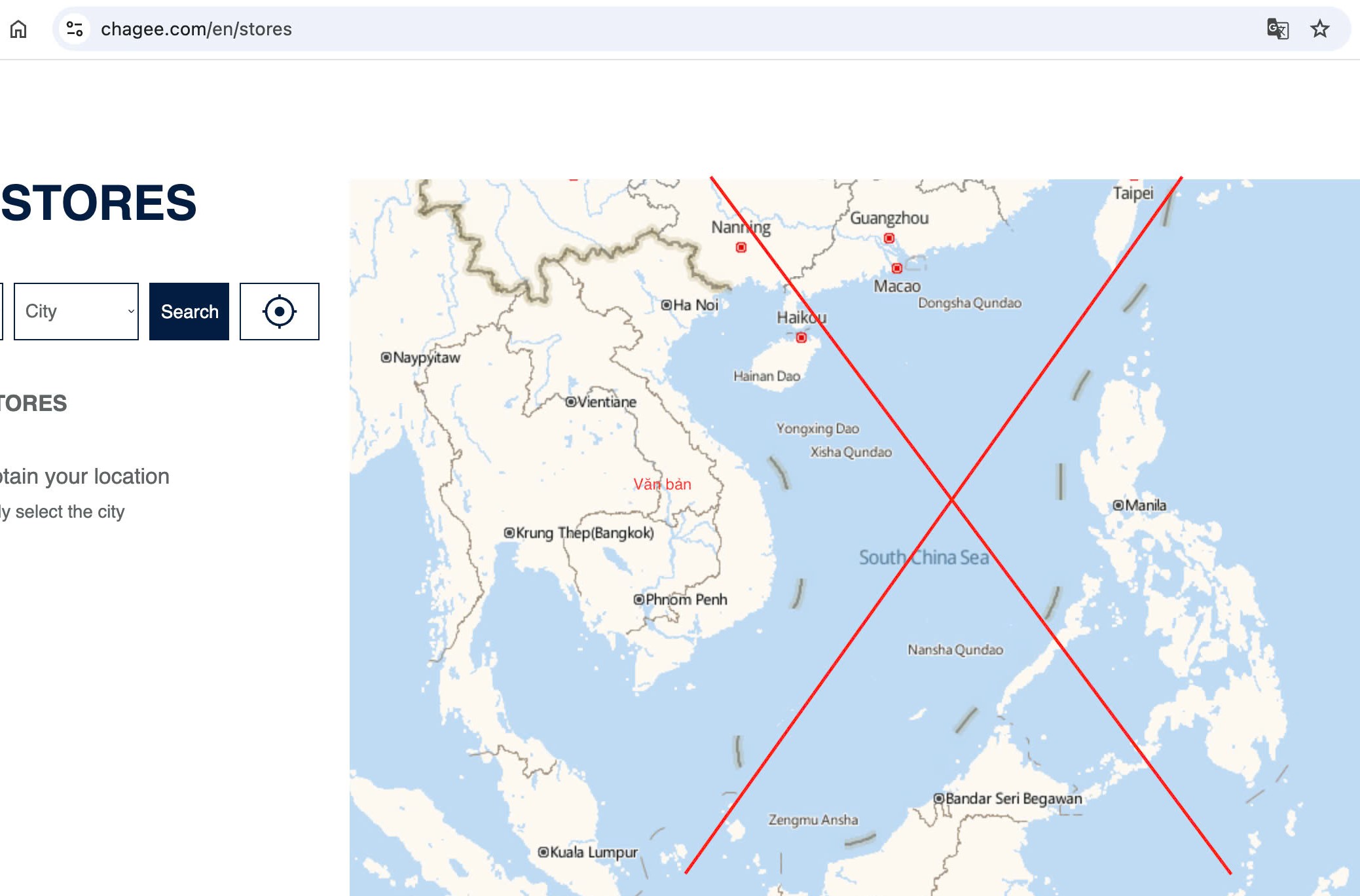
Task: Click the browser home icon
Action: [x=18, y=29]
